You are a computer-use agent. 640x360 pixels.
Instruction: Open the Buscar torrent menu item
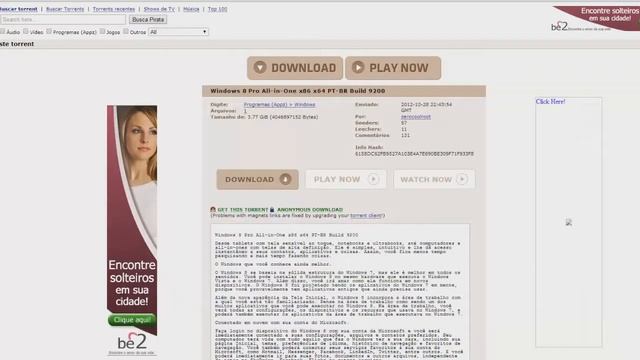click(x=18, y=9)
